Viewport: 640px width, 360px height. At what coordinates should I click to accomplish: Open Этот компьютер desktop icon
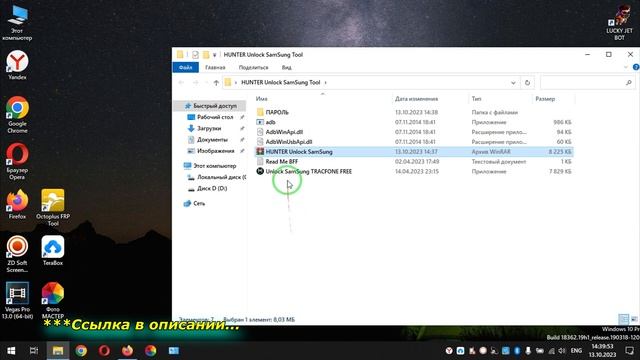(x=17, y=22)
